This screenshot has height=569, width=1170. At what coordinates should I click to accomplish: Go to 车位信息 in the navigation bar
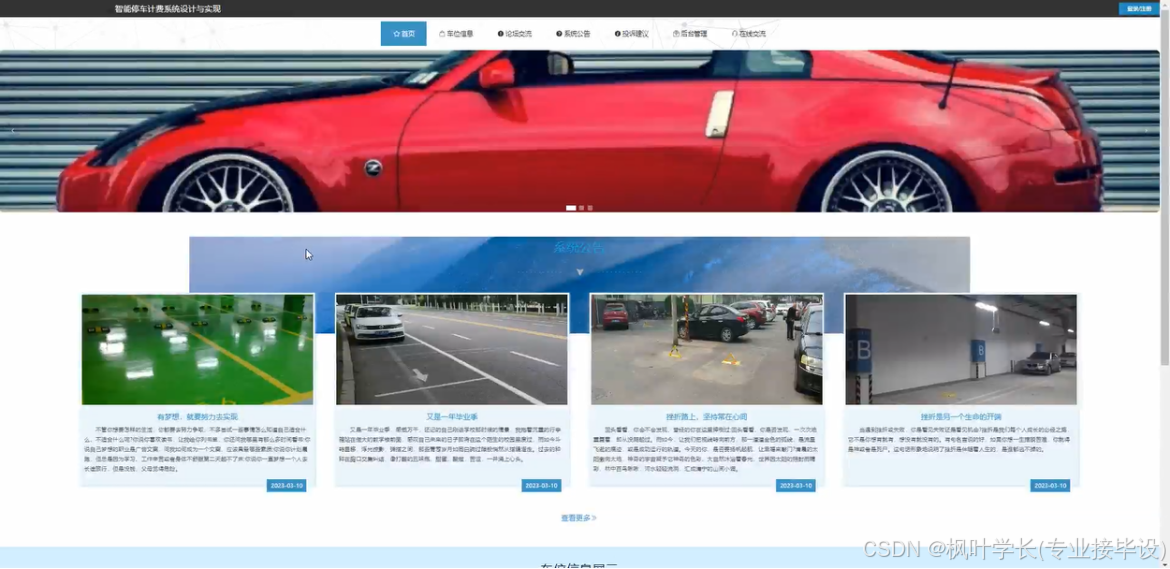pos(456,34)
